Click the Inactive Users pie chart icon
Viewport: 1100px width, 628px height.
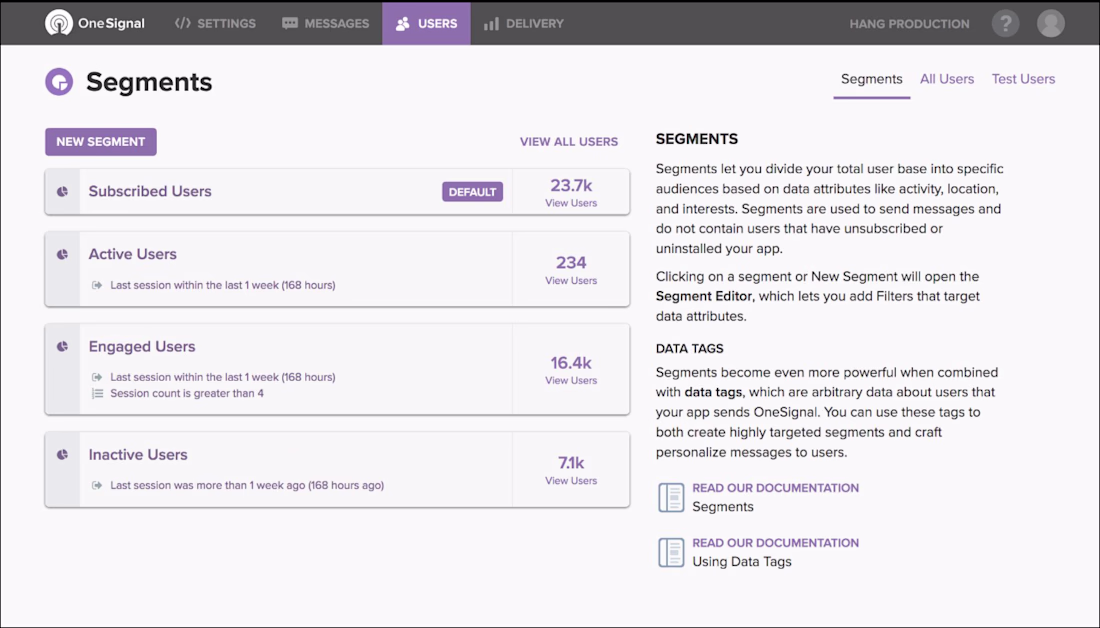(x=62, y=455)
